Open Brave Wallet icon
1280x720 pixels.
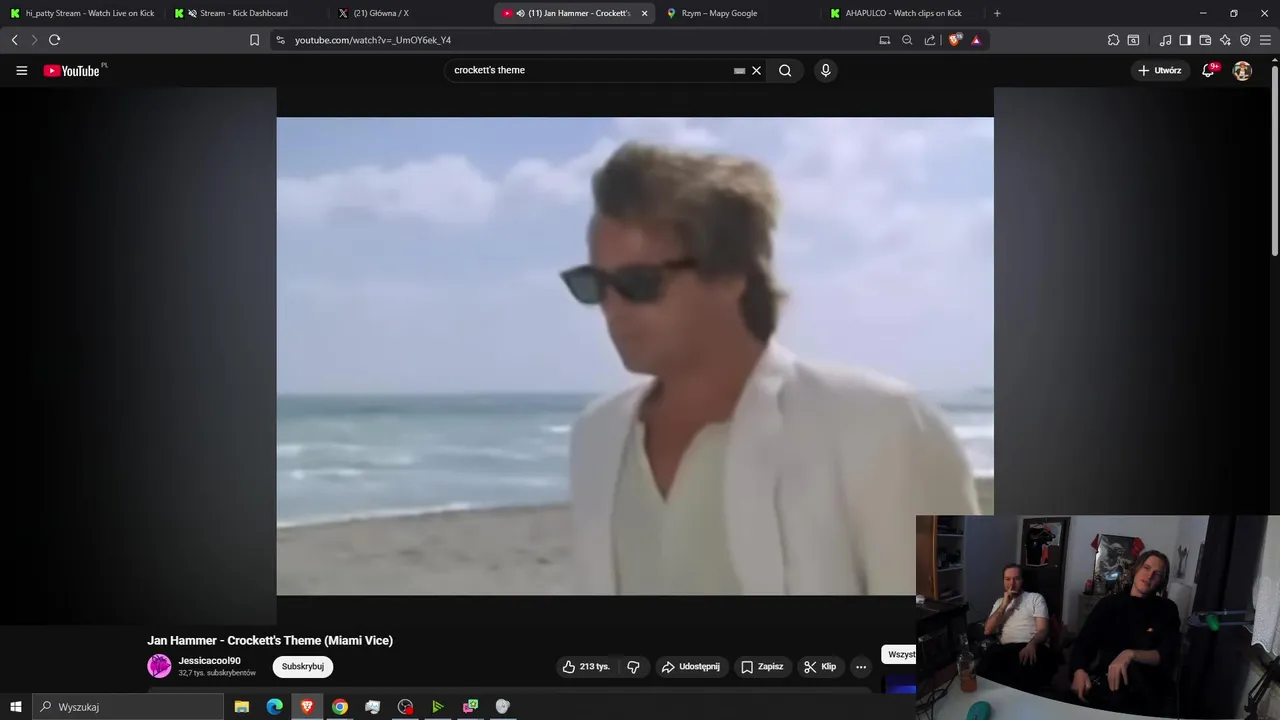pyautogui.click(x=1205, y=40)
